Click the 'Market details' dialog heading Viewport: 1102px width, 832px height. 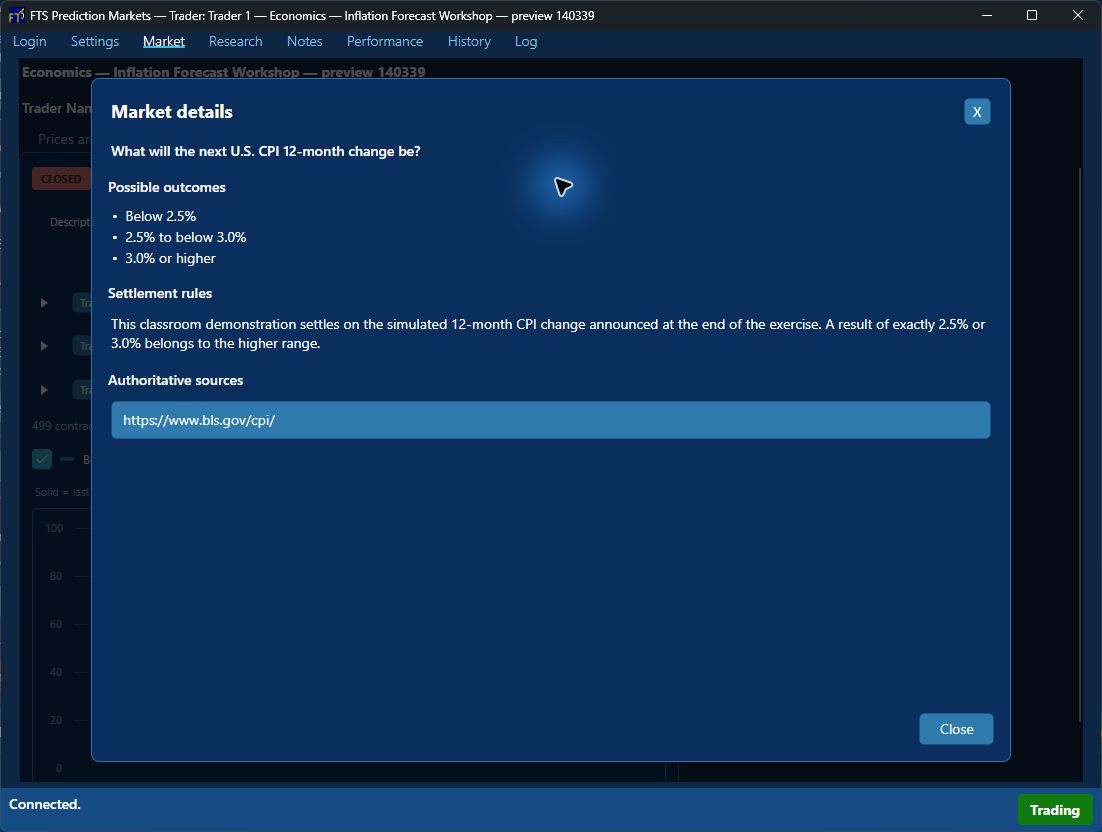[x=171, y=112]
